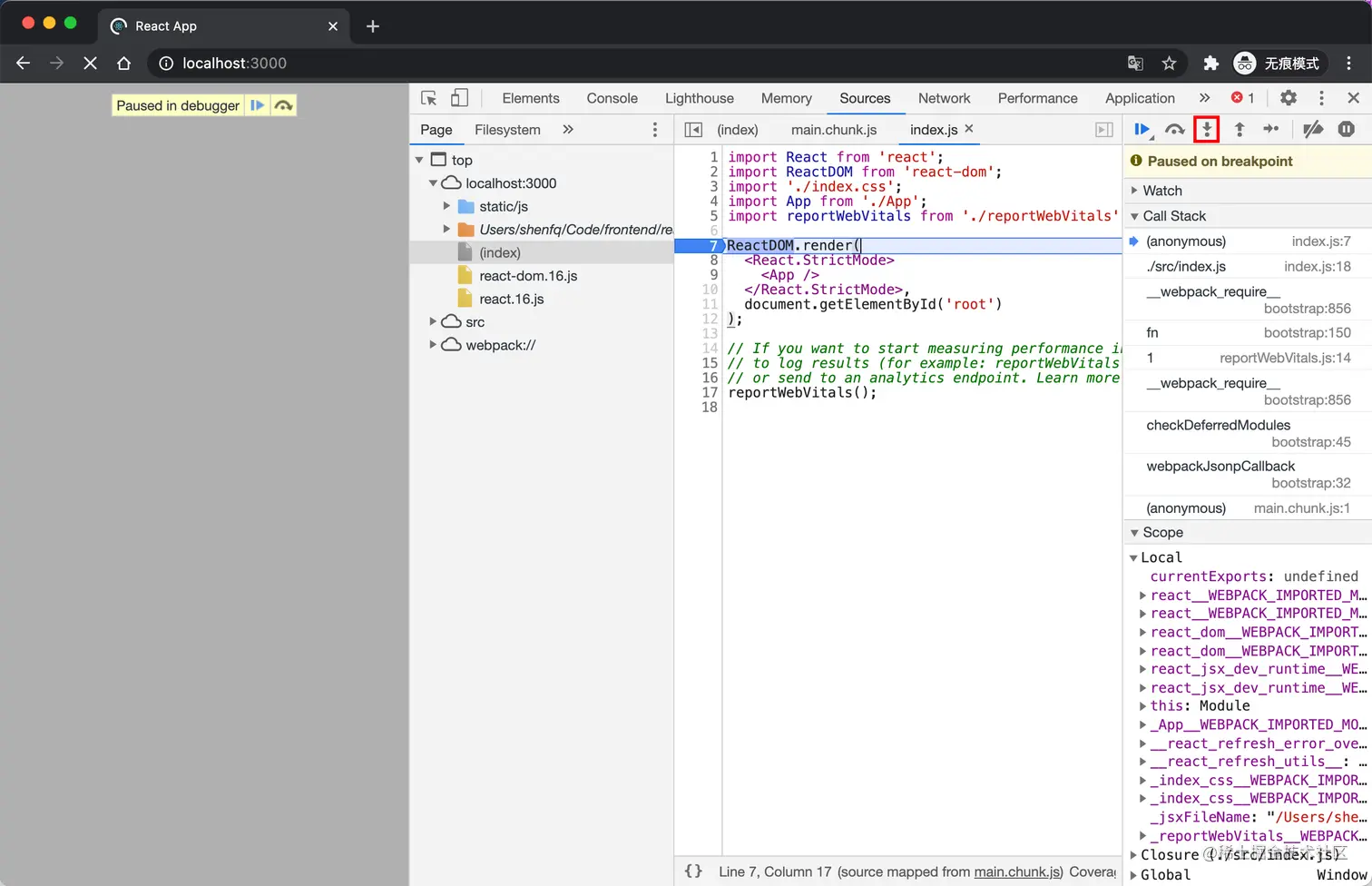
Task: View site information icon
Action: click(166, 63)
